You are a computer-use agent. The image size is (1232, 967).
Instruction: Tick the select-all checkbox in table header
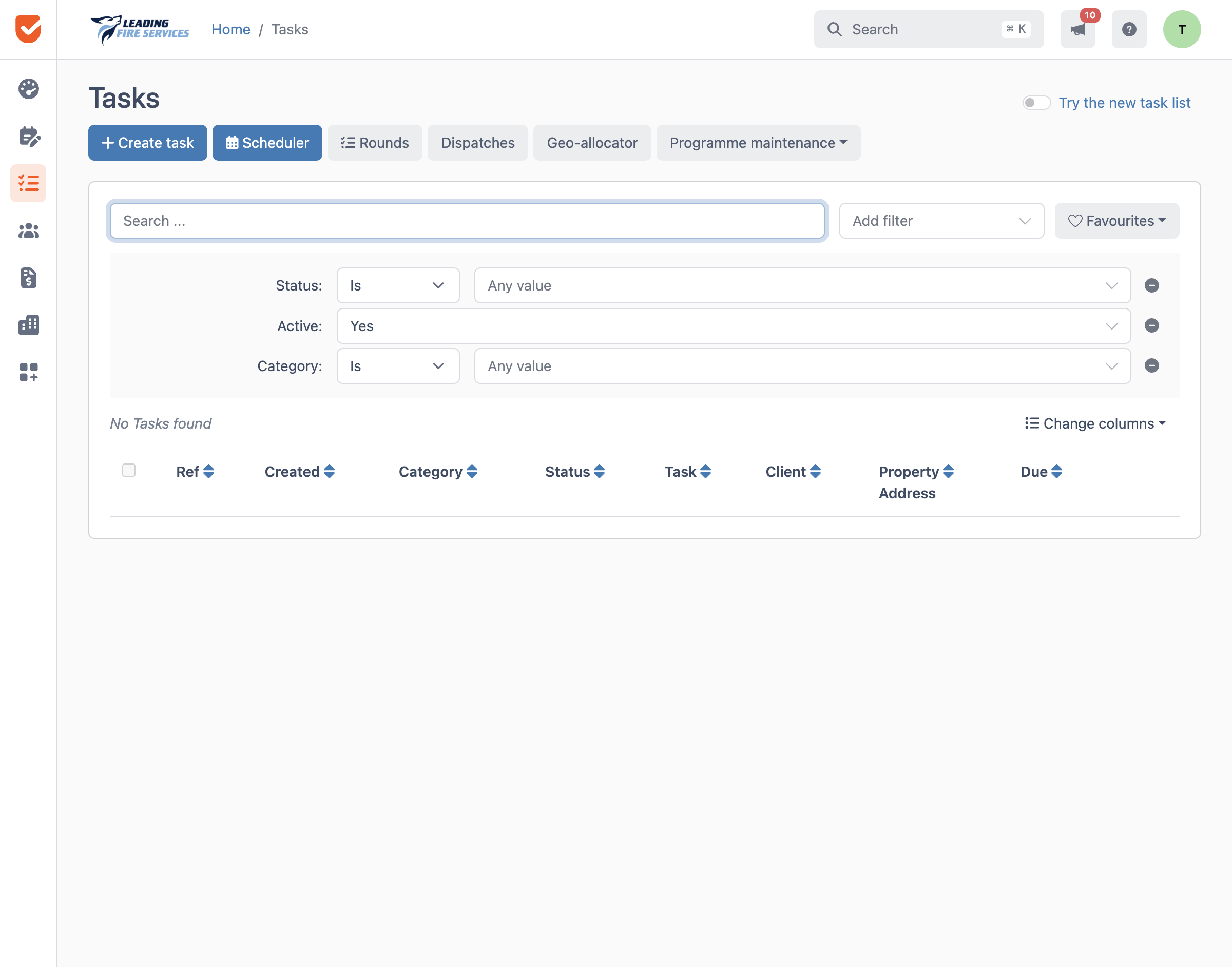[x=128, y=470]
